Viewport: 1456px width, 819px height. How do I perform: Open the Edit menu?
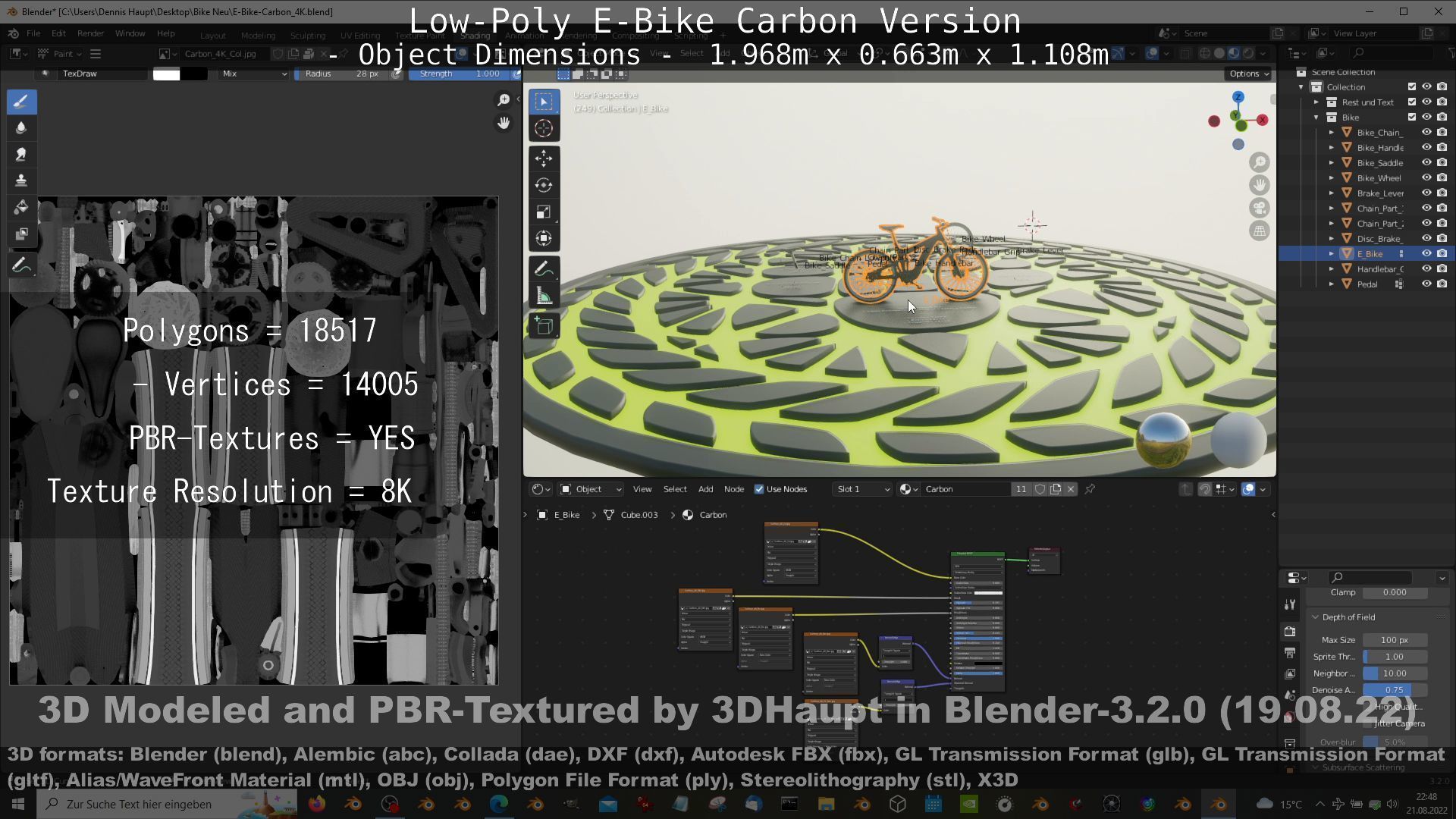click(x=58, y=33)
